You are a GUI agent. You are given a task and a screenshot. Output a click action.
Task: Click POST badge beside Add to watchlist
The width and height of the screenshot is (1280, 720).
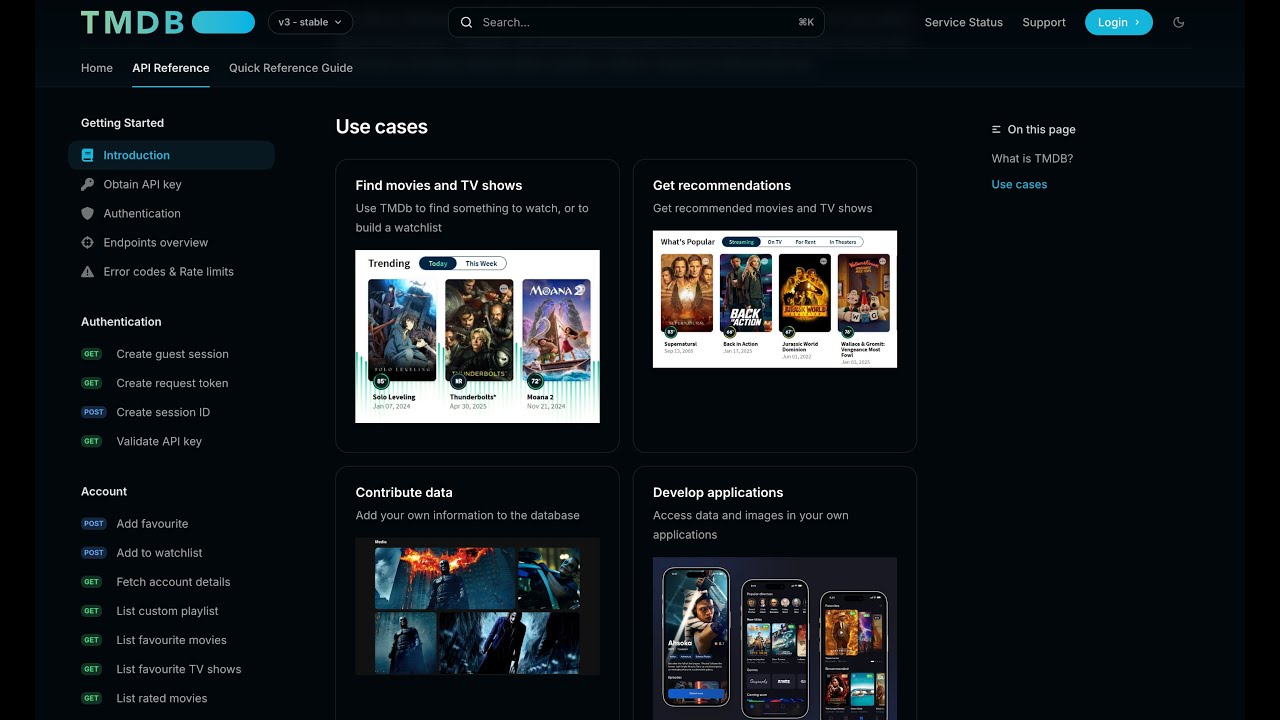(x=94, y=553)
